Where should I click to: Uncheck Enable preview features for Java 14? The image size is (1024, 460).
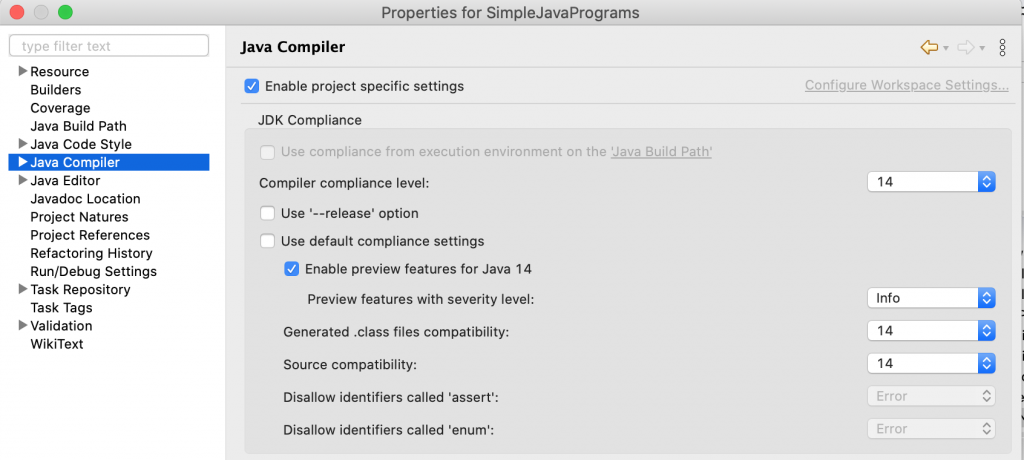(292, 268)
